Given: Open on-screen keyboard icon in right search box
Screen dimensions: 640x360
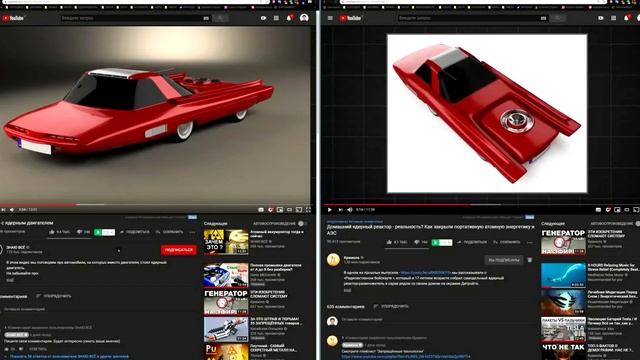Looking at the screenshot, I should 543,18.
